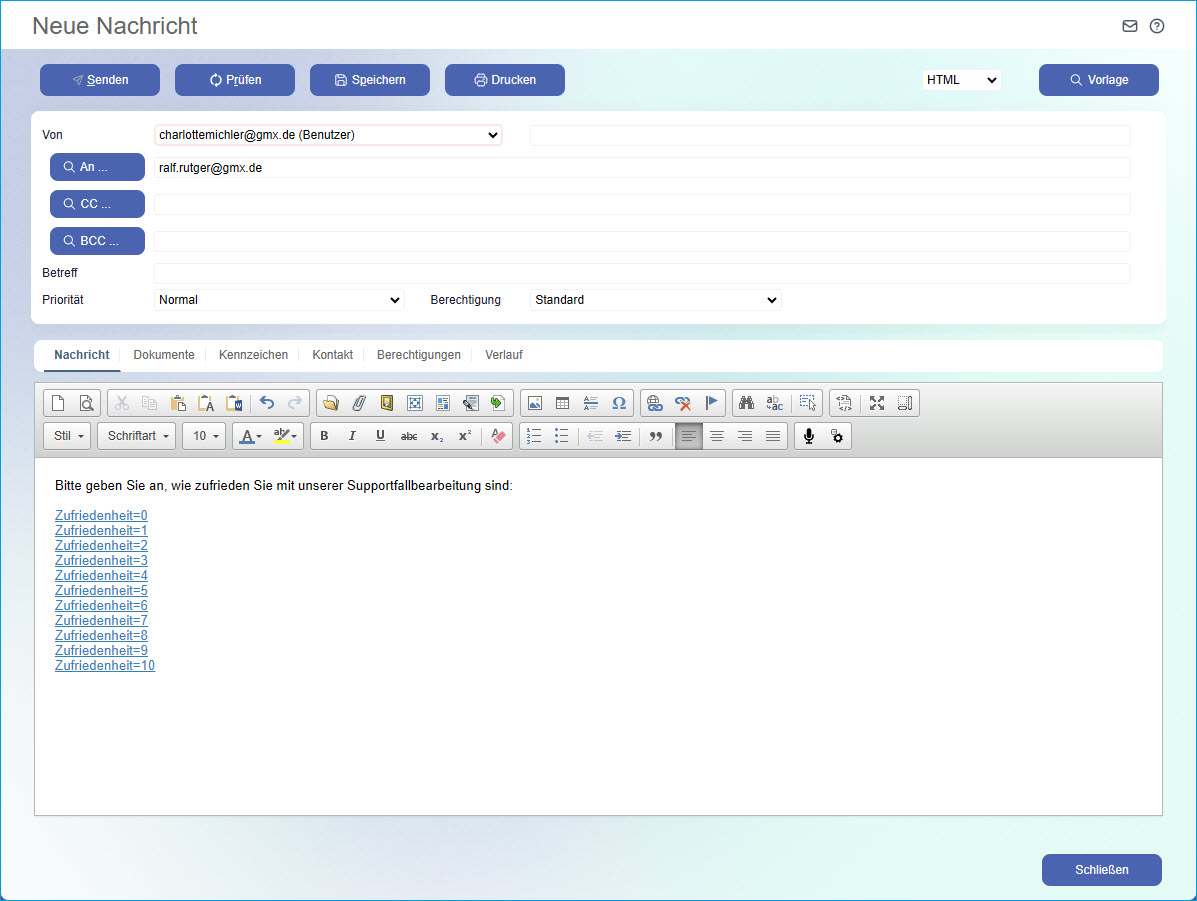Switch to the Kontakt tab
Viewport: 1197px width, 901px height.
pyautogui.click(x=332, y=355)
